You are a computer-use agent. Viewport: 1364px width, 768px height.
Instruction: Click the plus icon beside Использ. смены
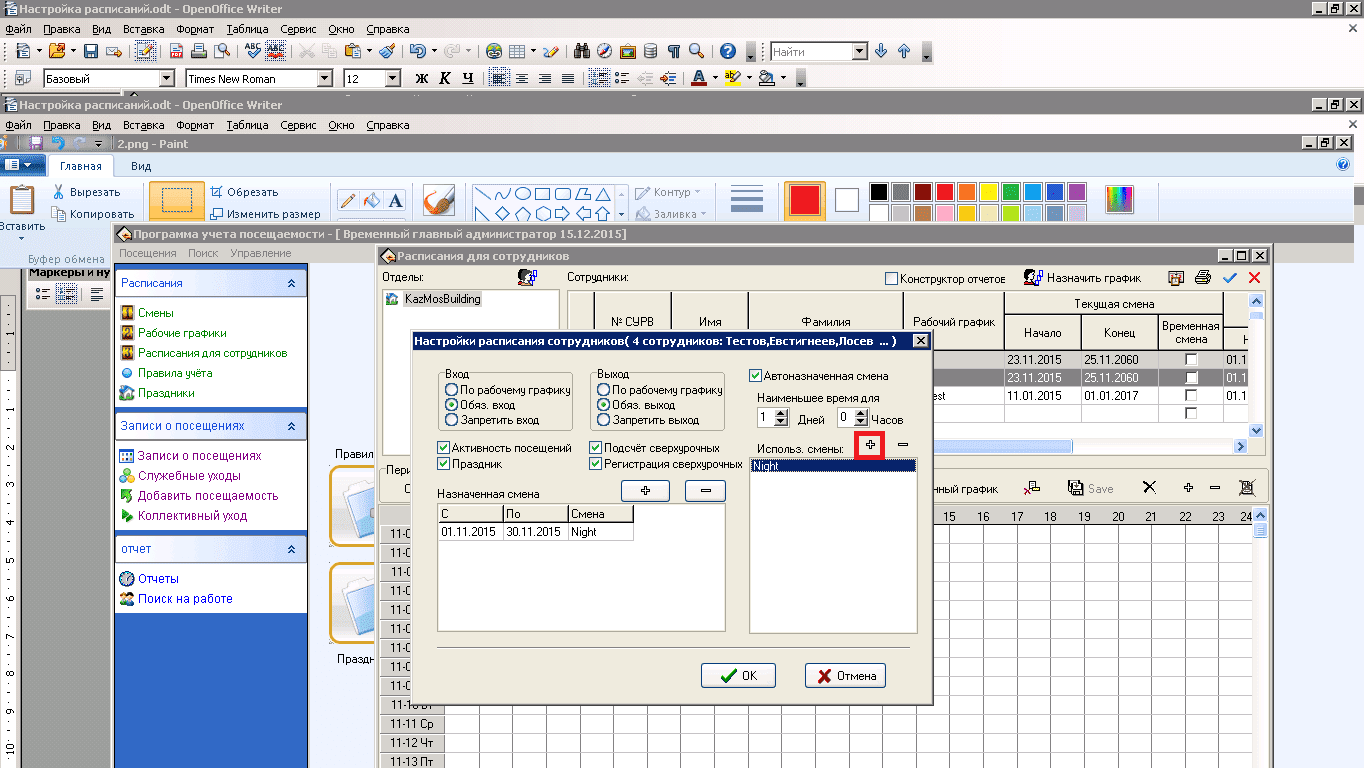click(870, 445)
